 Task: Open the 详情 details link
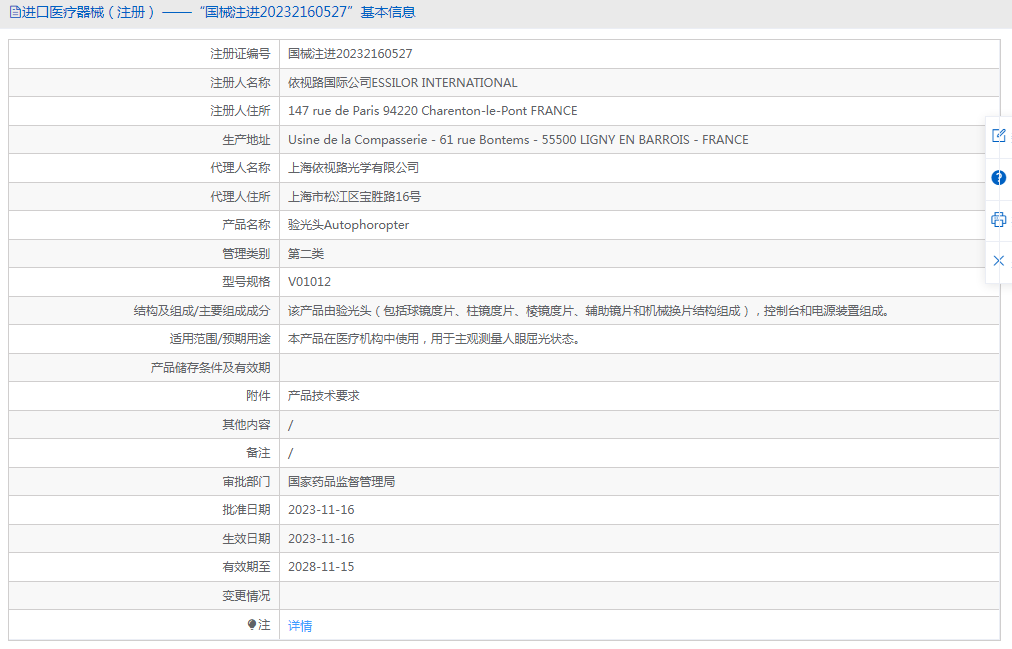pyautogui.click(x=300, y=625)
